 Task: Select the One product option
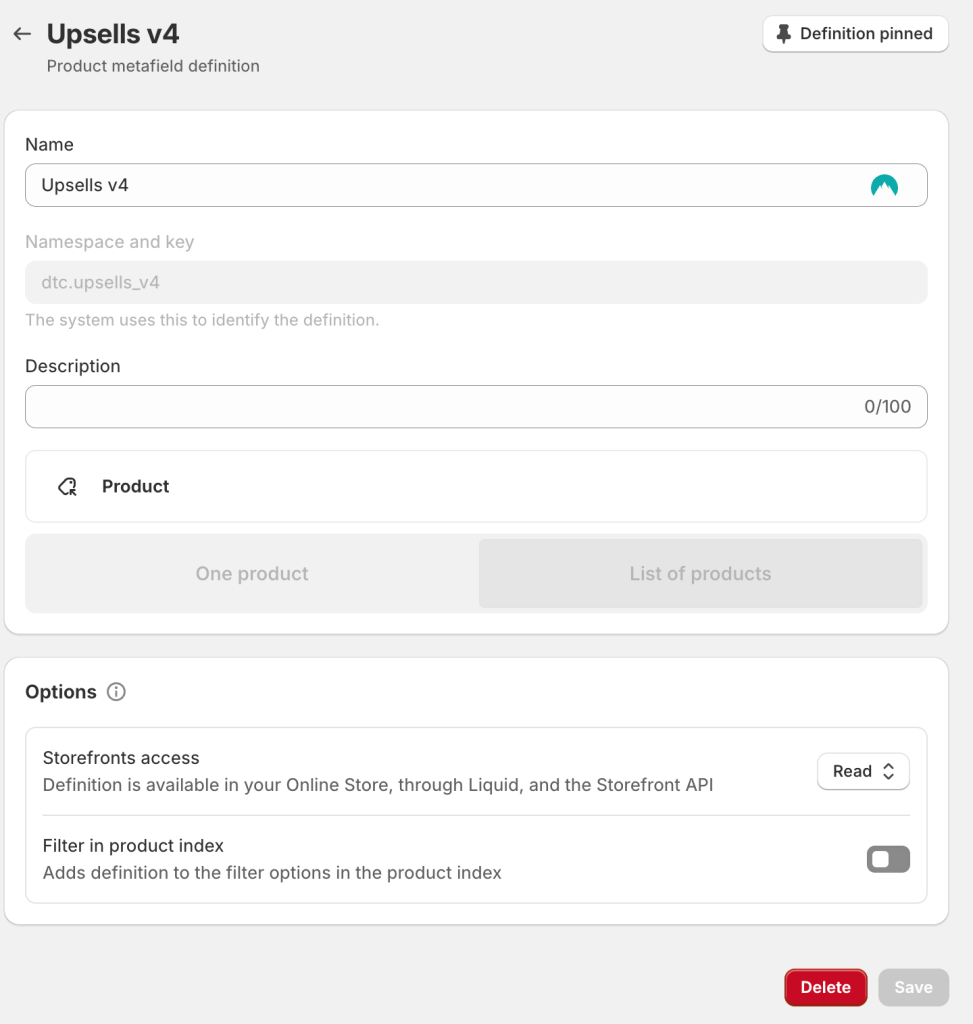[252, 573]
